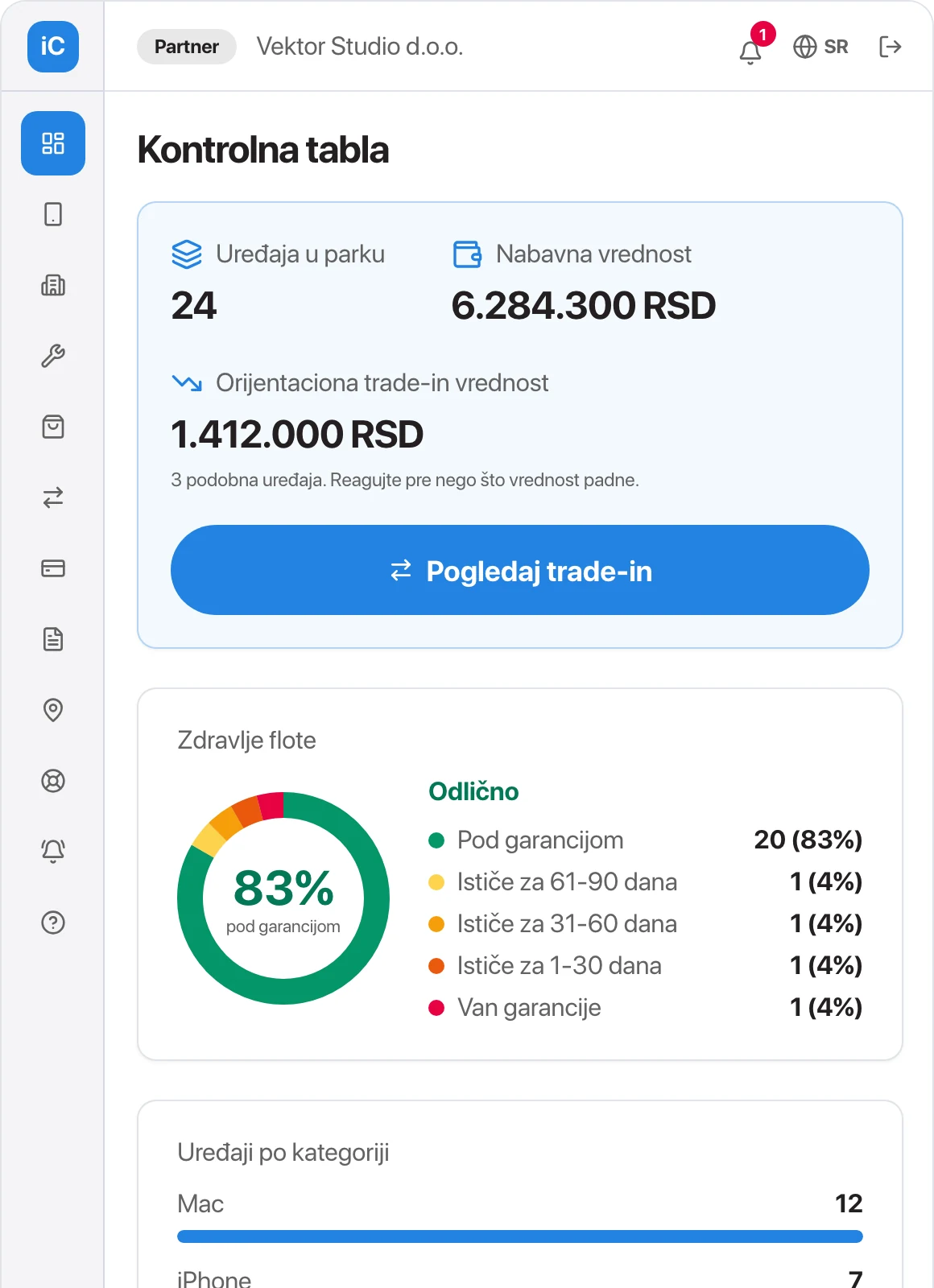Click the dark orange dot for 1-30 dana

[436, 966]
